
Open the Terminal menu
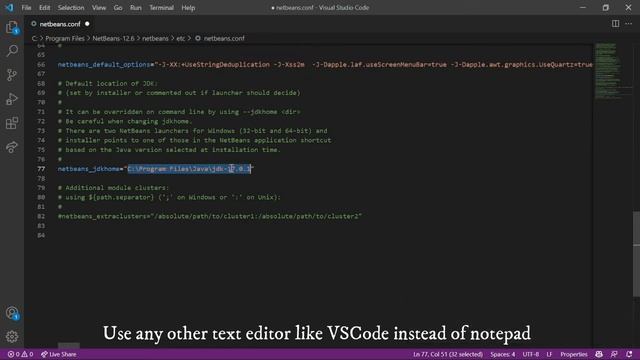click(161, 8)
